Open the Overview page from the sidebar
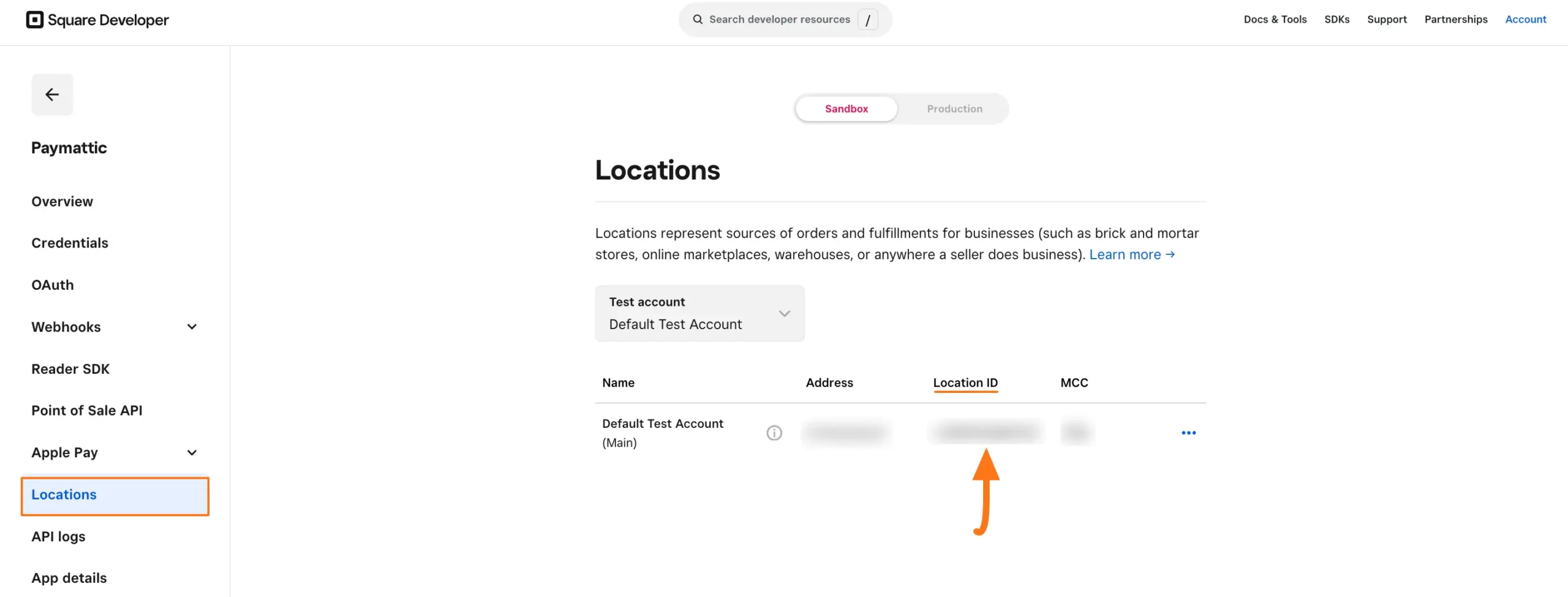This screenshot has width=1568, height=597. coord(62,201)
